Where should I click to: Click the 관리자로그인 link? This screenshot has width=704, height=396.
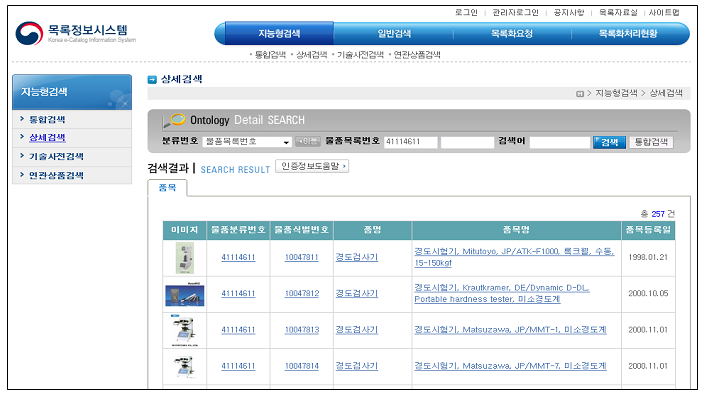click(515, 12)
